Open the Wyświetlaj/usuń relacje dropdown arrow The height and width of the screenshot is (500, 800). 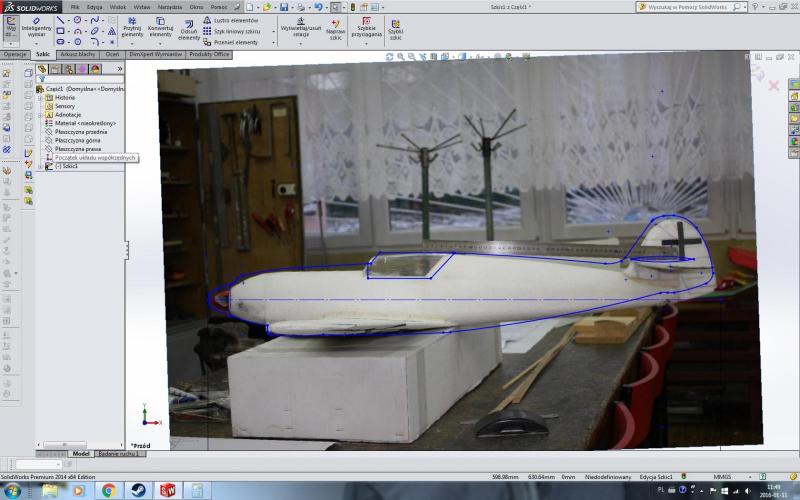[301, 42]
